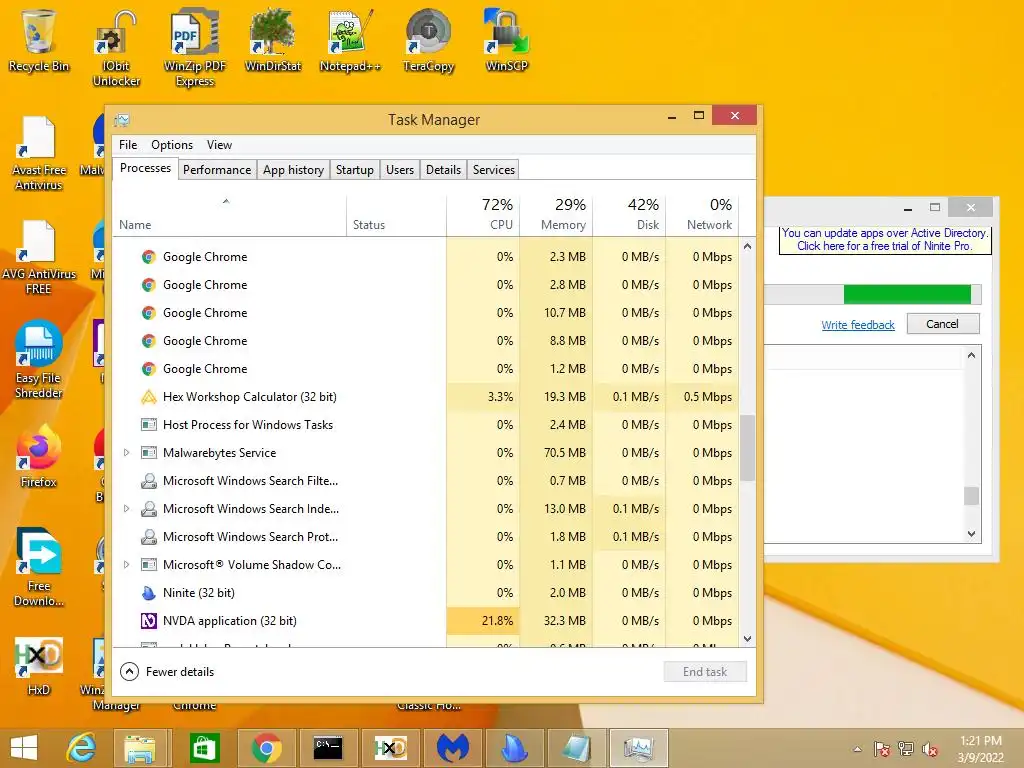Screen dimensions: 1024x768
Task: Click the Ninite installation progress bar
Action: [x=872, y=295]
